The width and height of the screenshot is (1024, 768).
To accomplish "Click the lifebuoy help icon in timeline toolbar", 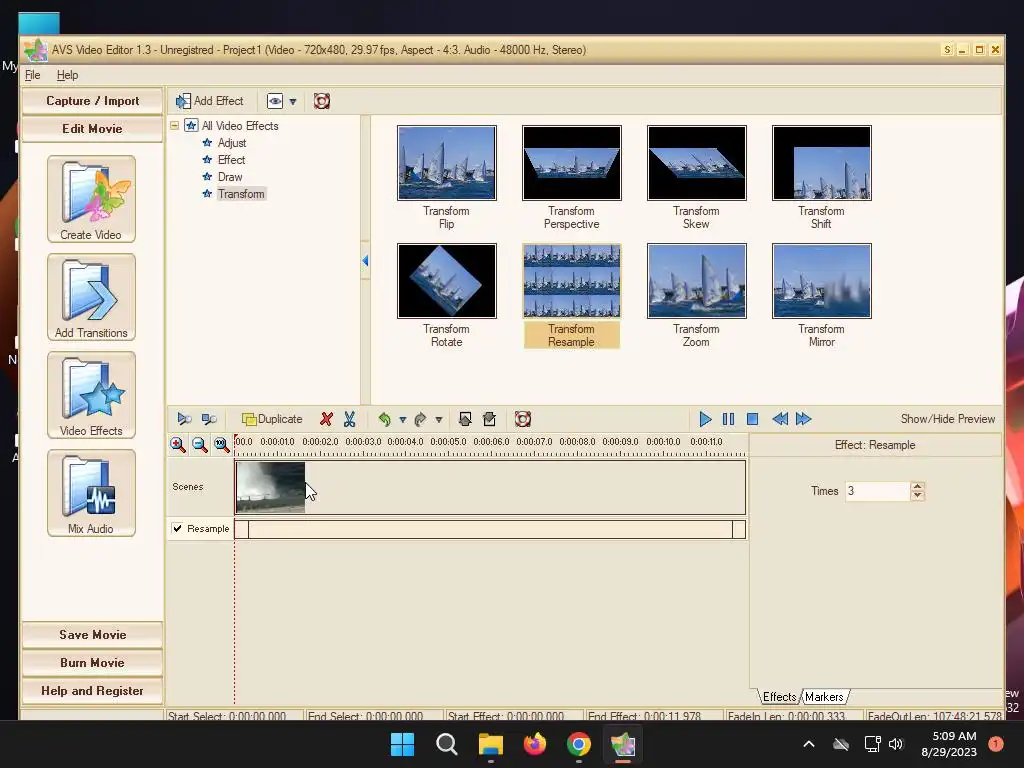I will point(522,419).
